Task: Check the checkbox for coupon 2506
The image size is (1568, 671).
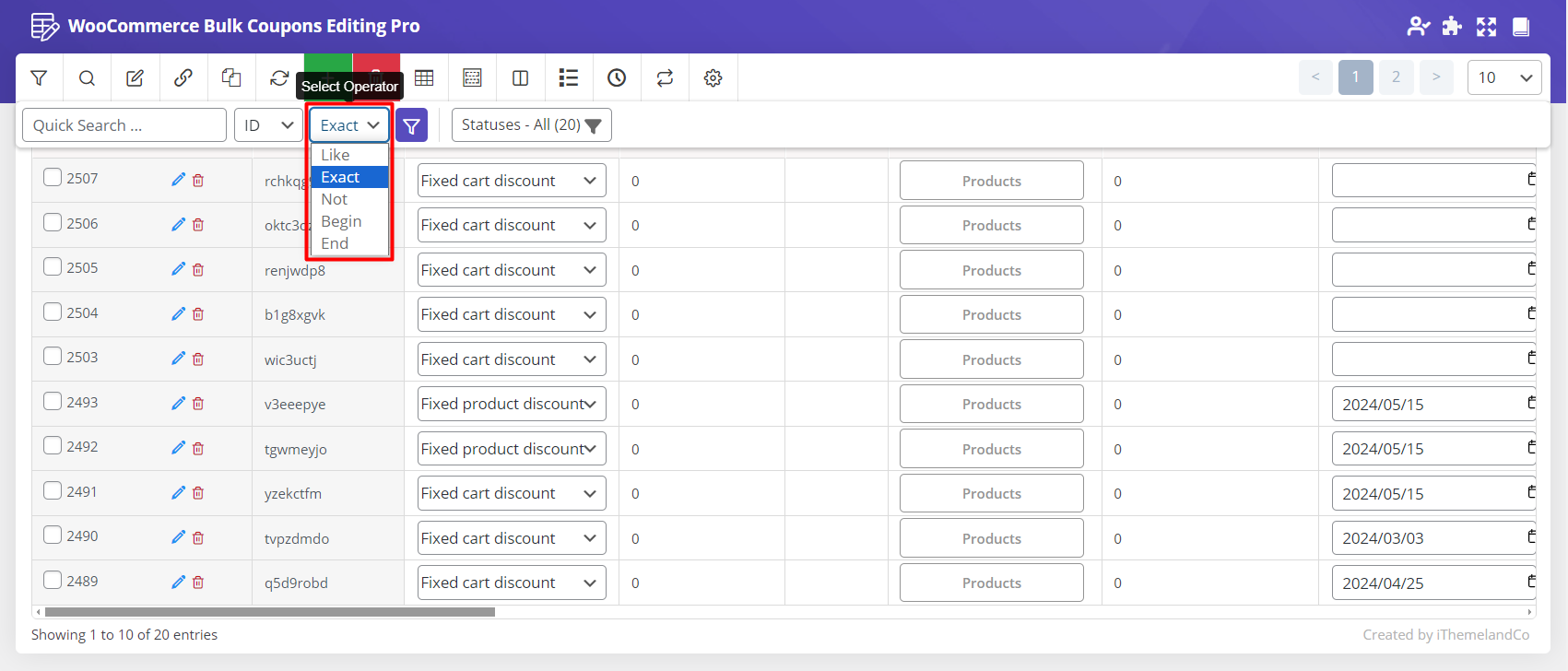Action: tap(53, 223)
